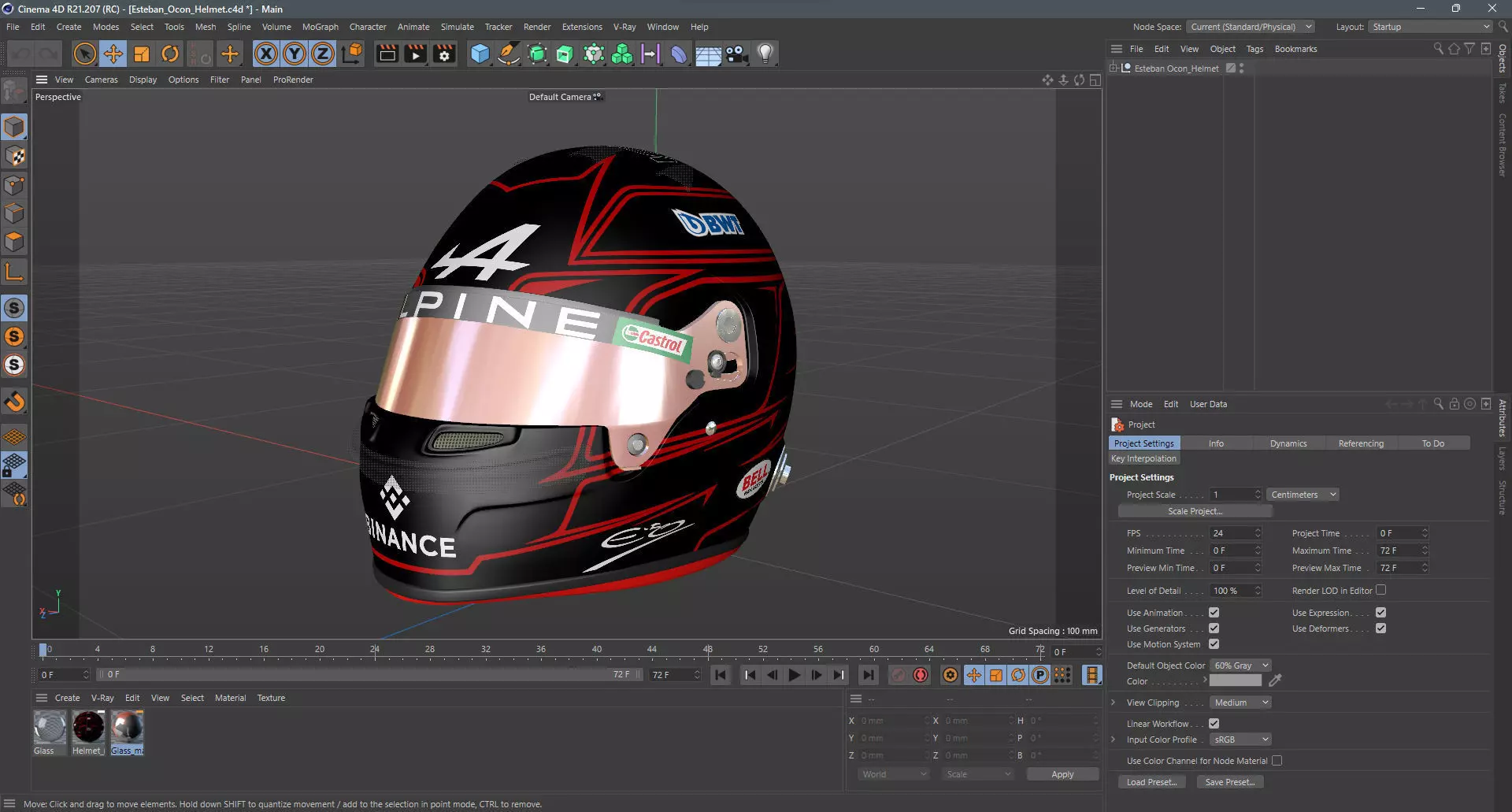
Task: Add a Subdivision Surface generator
Action: coord(537,54)
